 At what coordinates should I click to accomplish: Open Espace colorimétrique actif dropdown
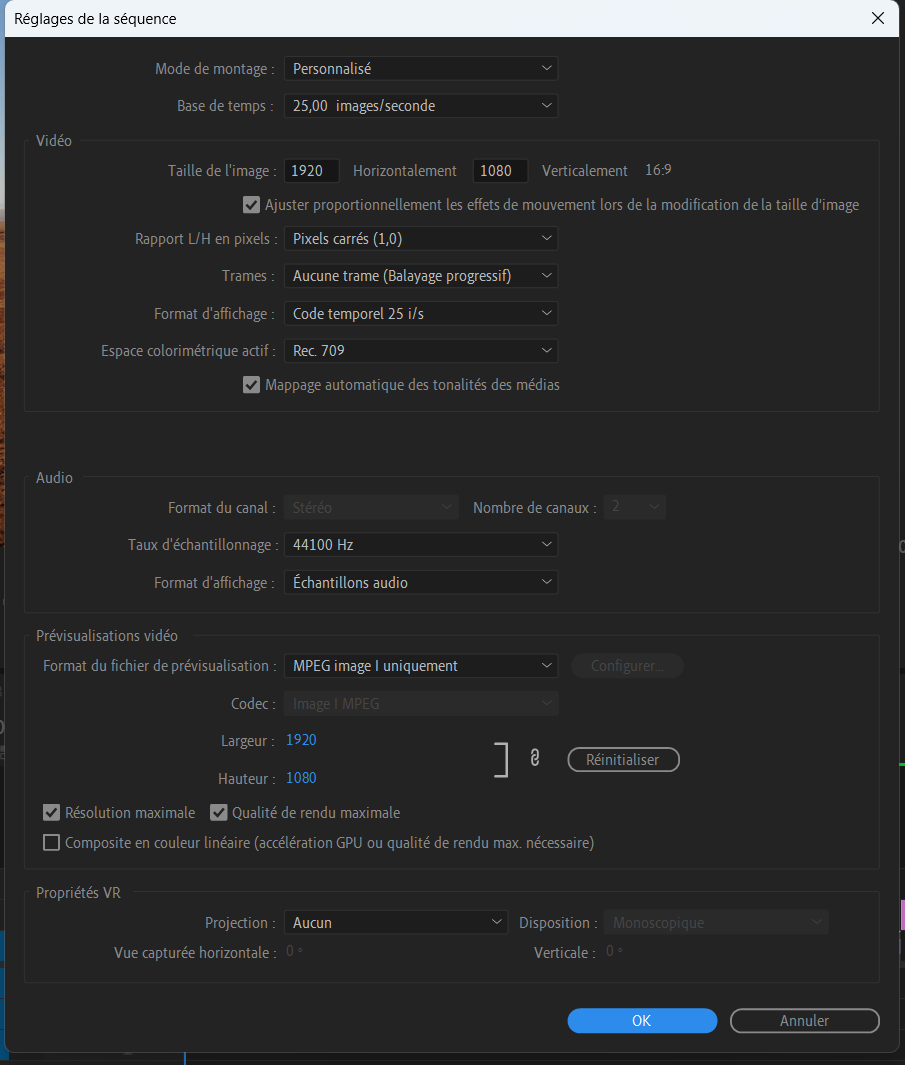point(421,350)
